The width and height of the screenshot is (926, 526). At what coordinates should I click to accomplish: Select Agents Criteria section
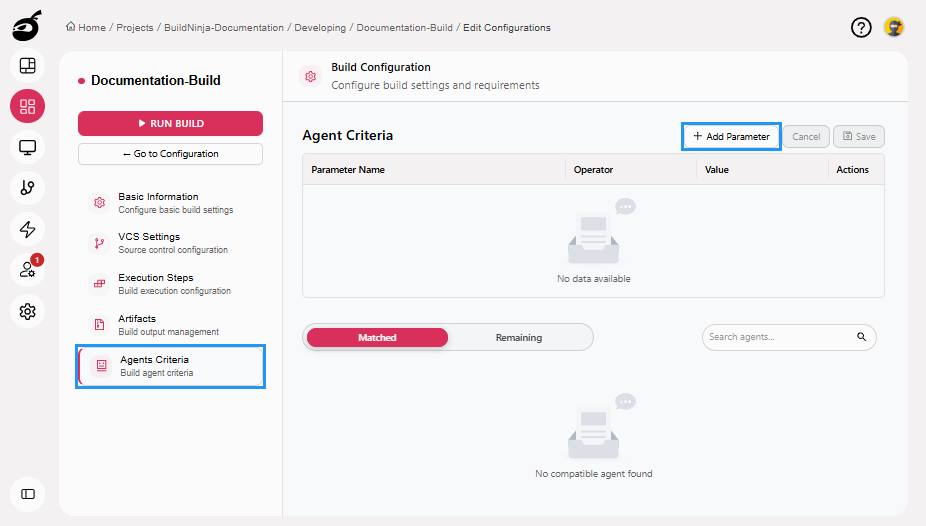pos(171,366)
